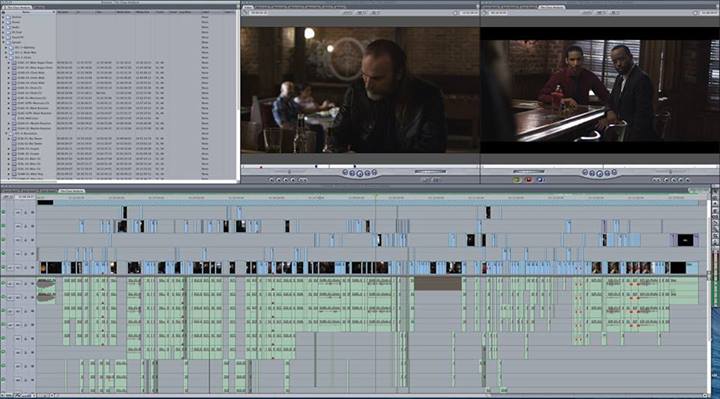720x399 pixels.
Task: Click Go to Next Edit in the Canvas transport
Action: point(614,173)
